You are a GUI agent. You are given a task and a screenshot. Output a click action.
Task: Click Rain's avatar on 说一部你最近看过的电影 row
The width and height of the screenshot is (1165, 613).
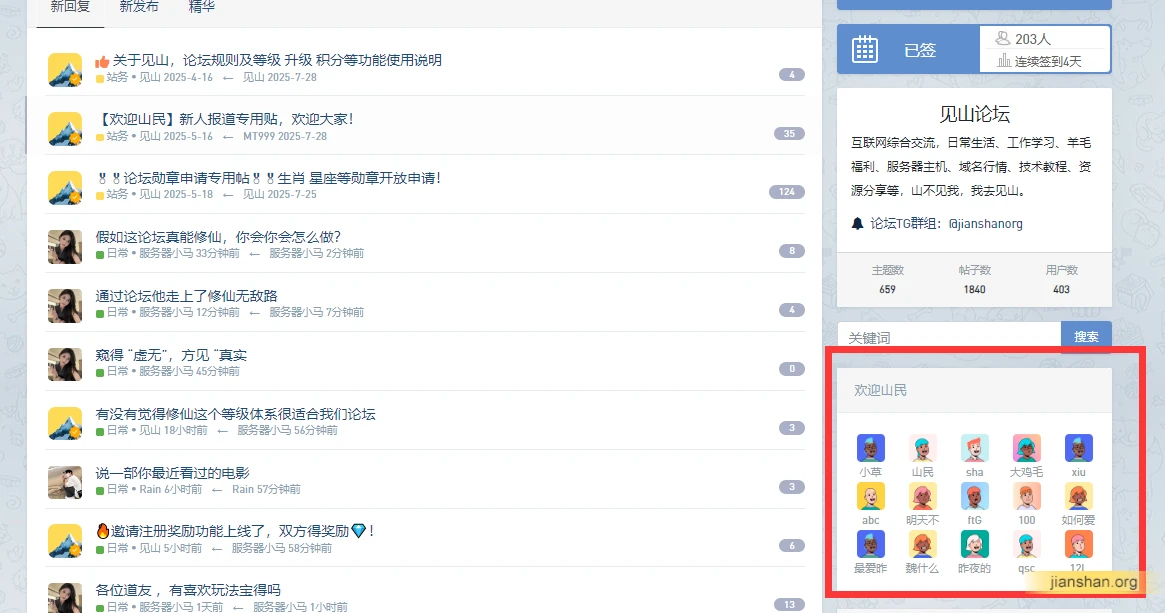[x=65, y=482]
